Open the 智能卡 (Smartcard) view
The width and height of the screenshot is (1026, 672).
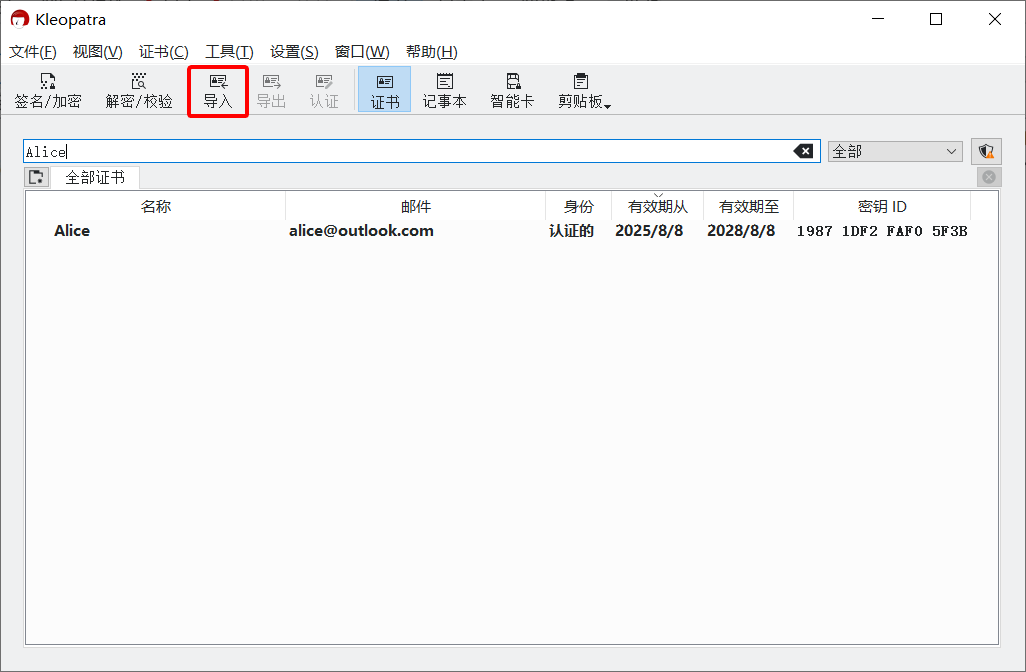click(512, 90)
